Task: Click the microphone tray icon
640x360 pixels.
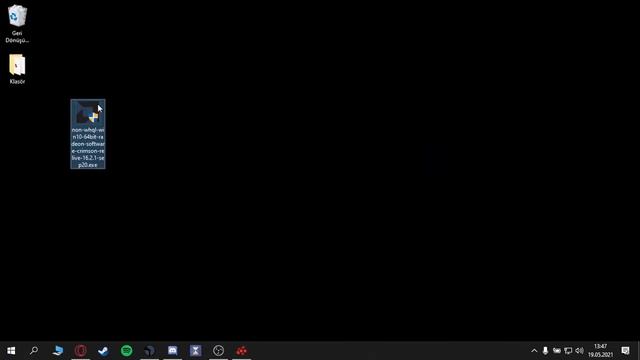Action: pyautogui.click(x=545, y=351)
